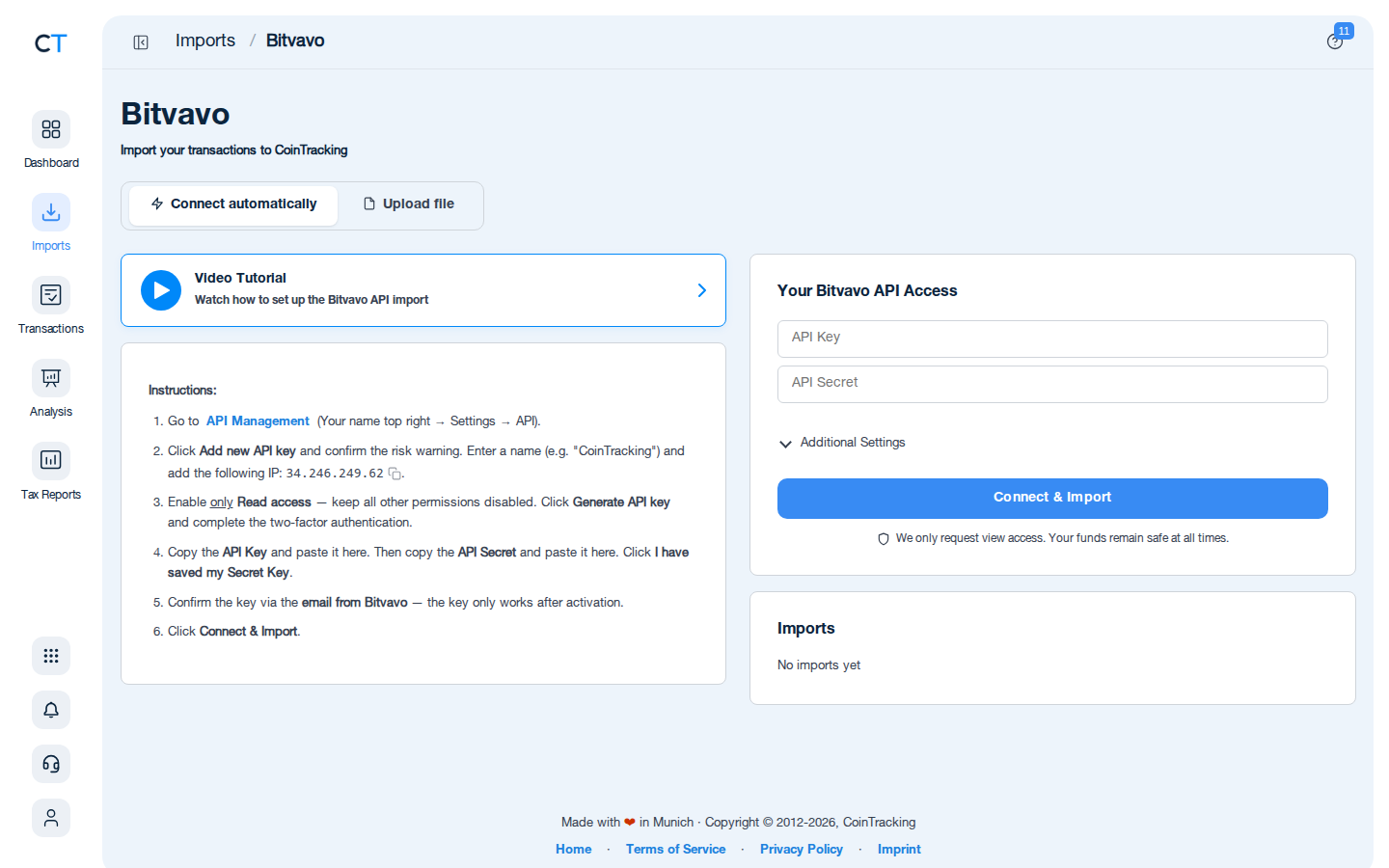Copy the IP address with copy icon

pos(395,474)
